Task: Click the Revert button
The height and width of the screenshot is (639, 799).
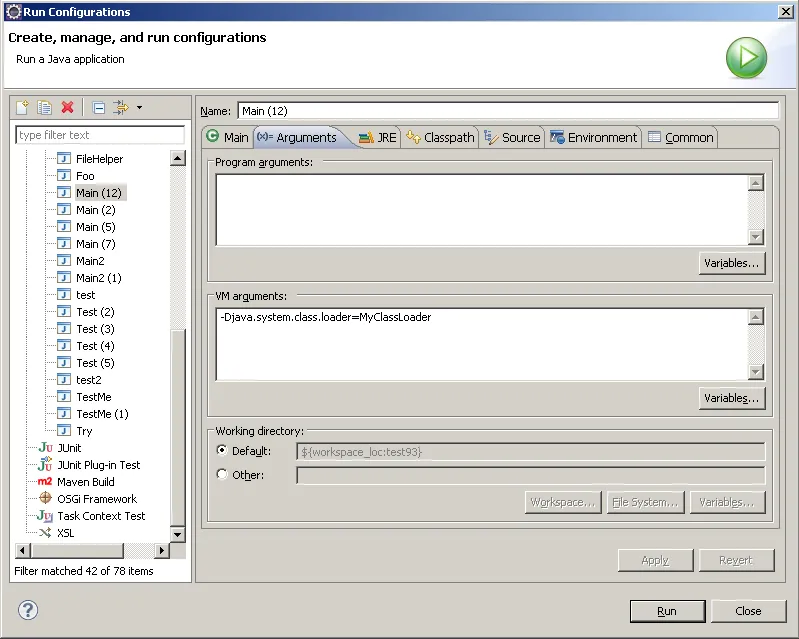Action: (736, 560)
